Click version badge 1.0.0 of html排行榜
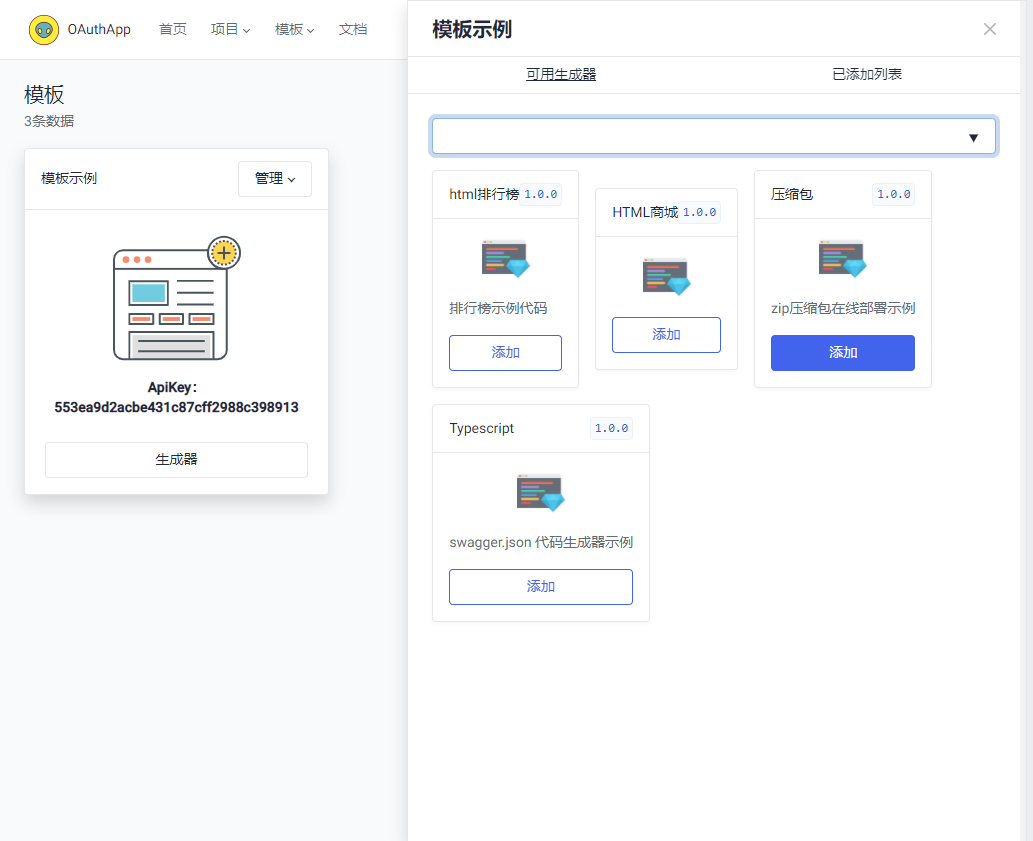1033x841 pixels. pos(540,194)
